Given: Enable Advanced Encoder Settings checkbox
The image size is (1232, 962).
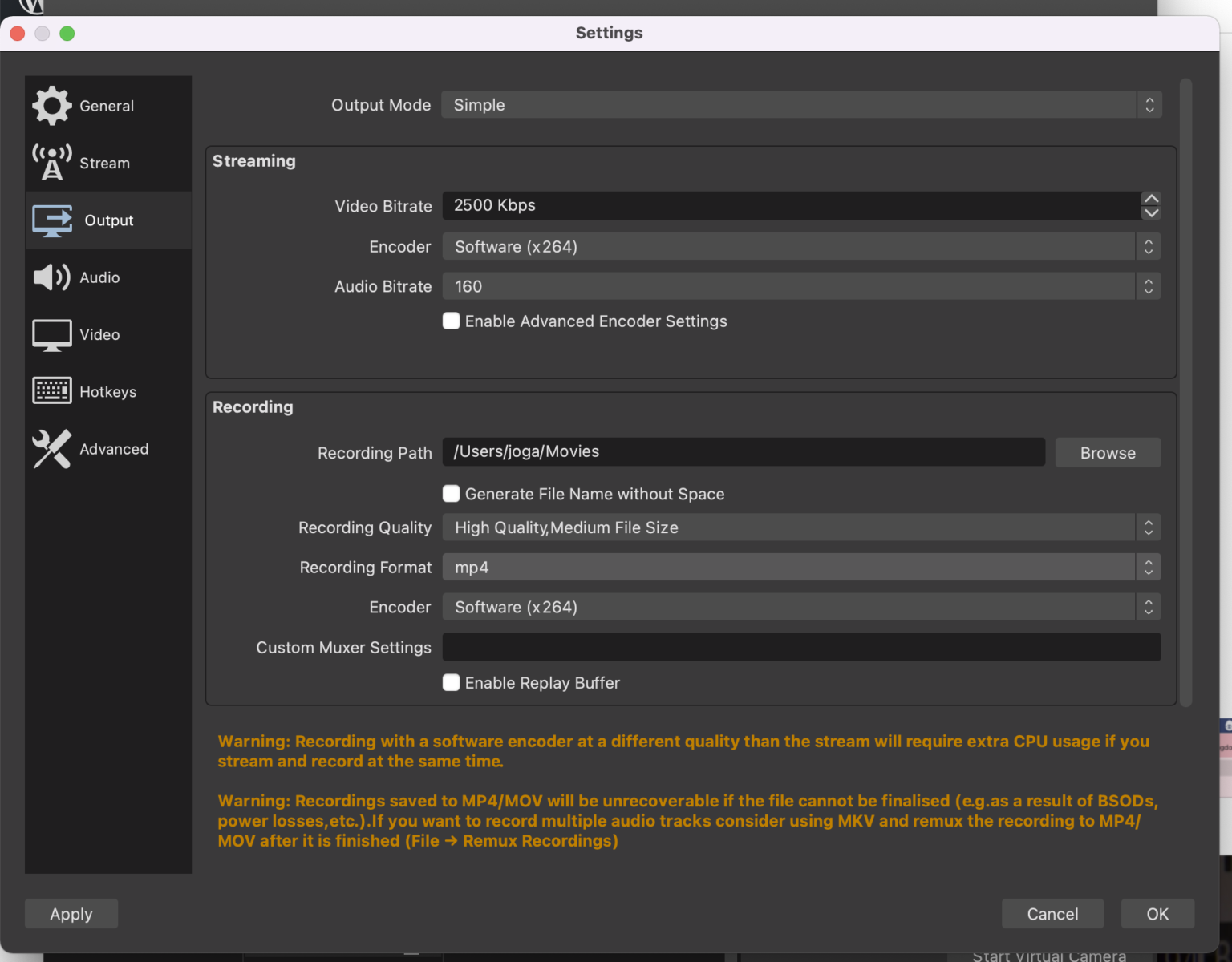Looking at the screenshot, I should click(452, 321).
